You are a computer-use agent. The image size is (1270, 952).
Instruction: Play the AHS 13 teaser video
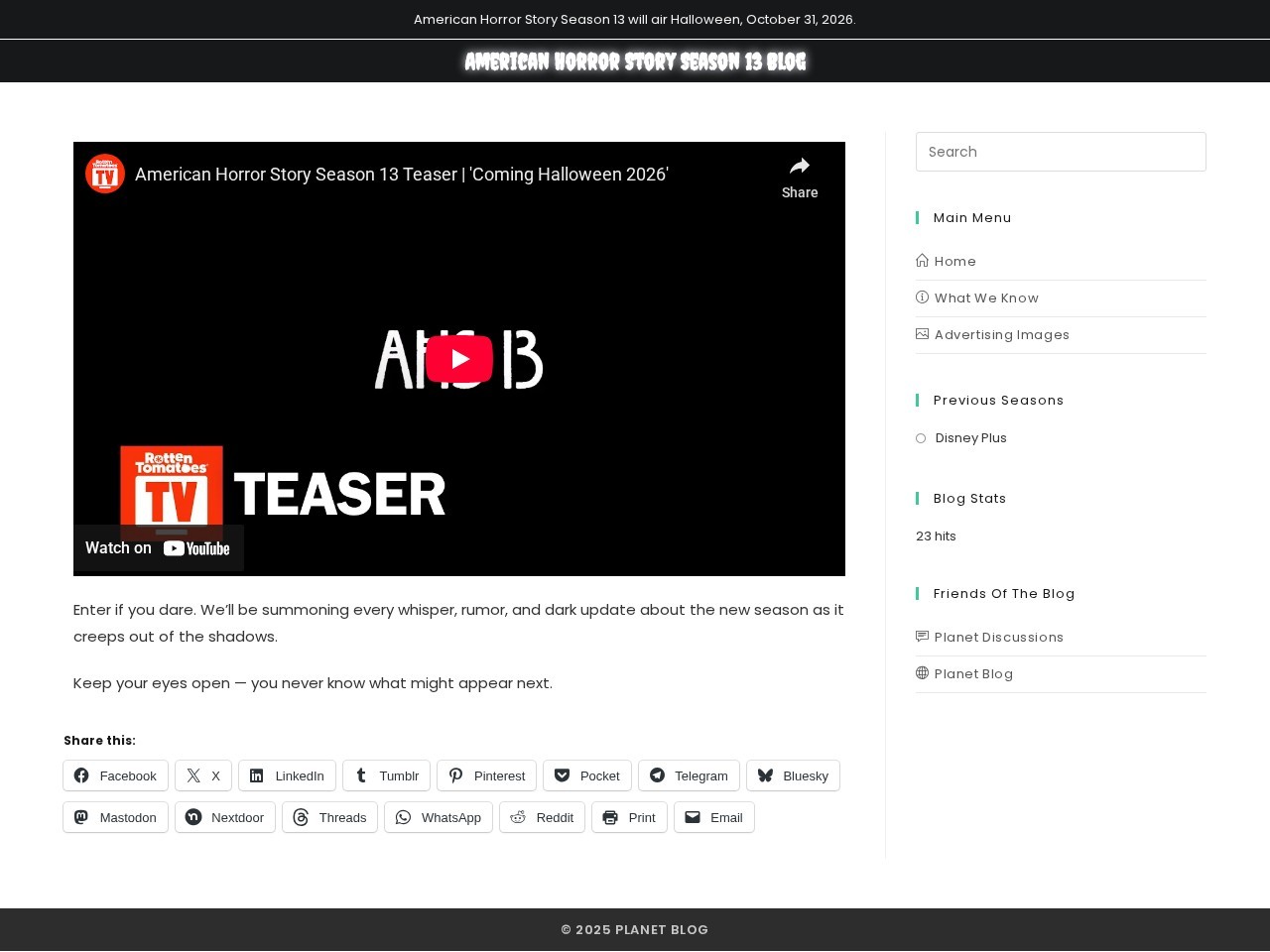[x=458, y=359]
